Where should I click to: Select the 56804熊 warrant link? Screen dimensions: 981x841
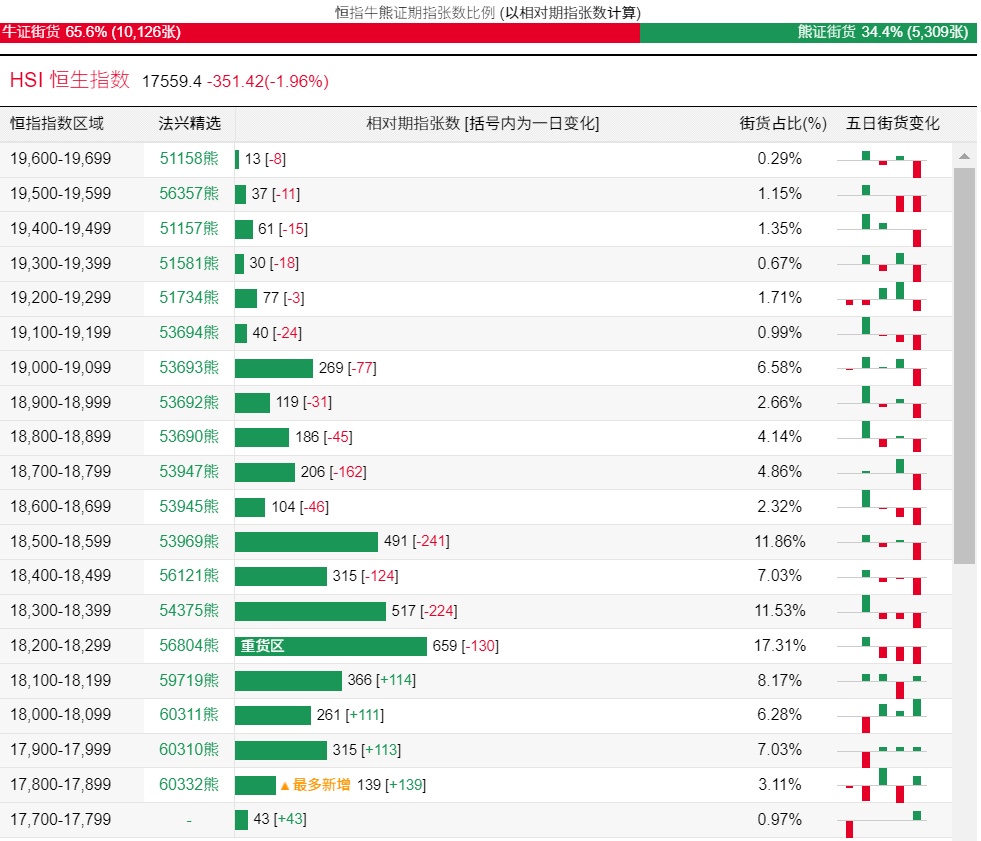click(189, 646)
